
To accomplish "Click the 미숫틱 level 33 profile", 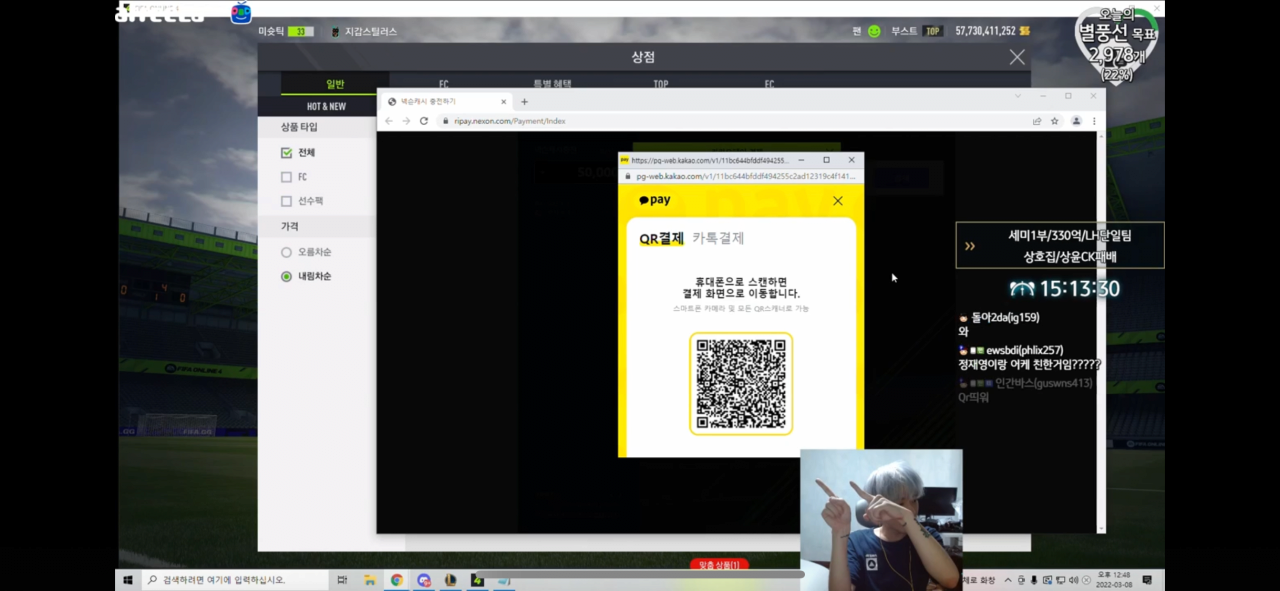I will click(286, 31).
